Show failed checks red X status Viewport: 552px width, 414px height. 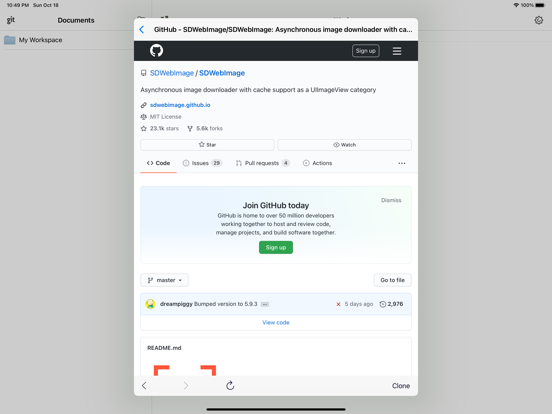click(338, 304)
